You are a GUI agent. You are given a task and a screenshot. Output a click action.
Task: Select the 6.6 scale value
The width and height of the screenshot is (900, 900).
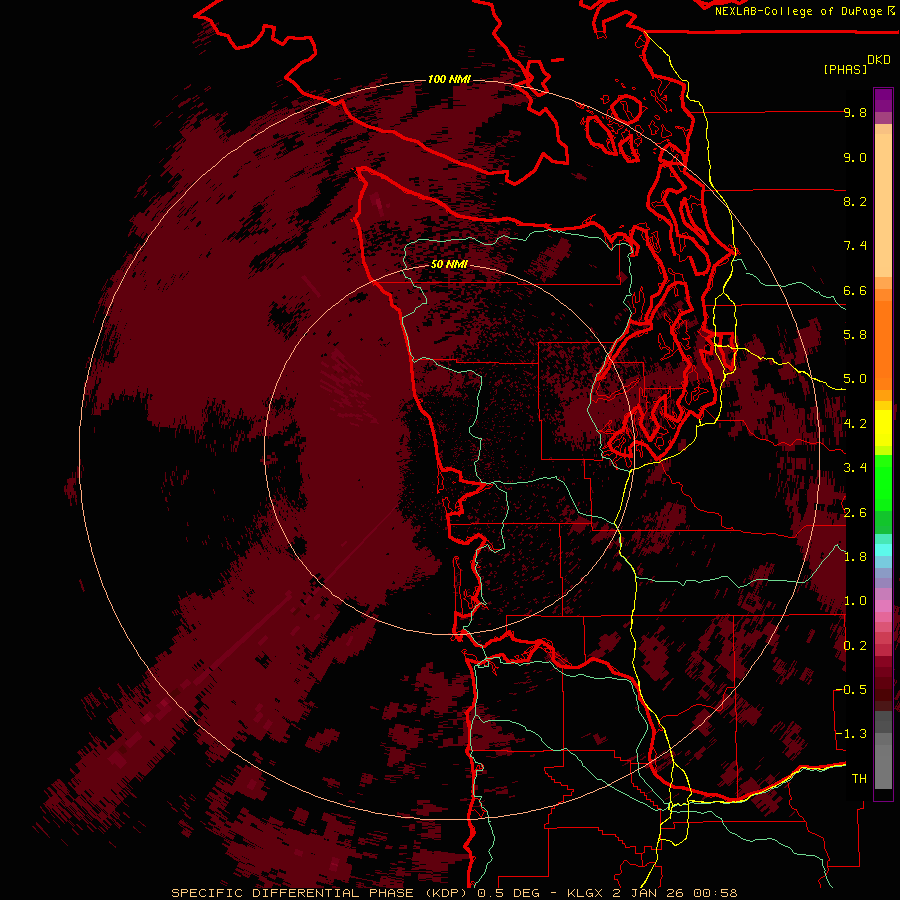(855, 290)
